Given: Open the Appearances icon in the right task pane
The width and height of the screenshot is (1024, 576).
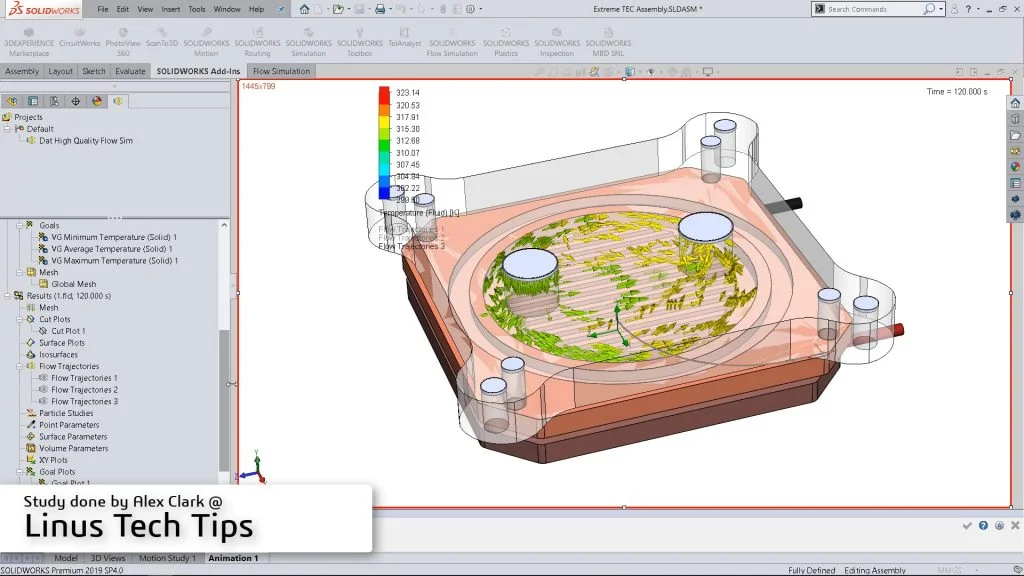Looking at the screenshot, I should coord(1015,167).
